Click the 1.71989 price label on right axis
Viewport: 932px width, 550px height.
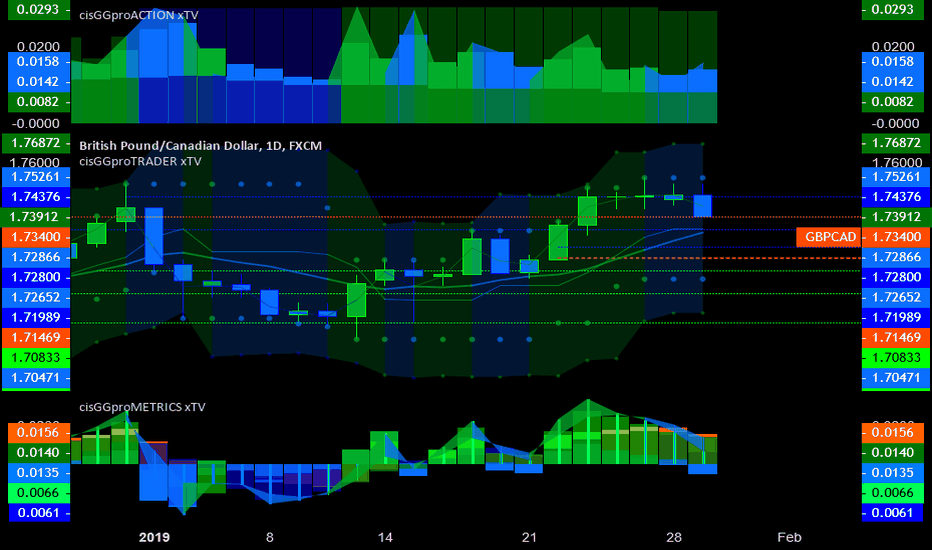tap(896, 318)
